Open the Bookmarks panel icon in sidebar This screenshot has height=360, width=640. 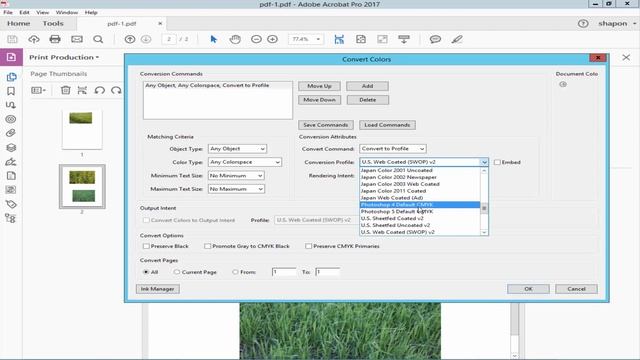11,91
